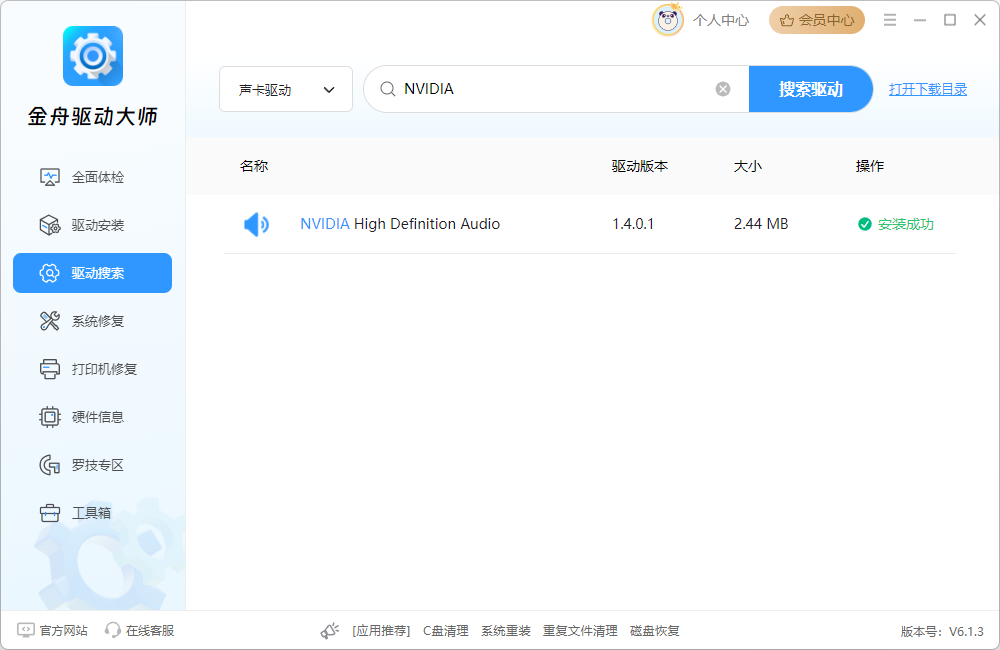Image resolution: width=1000 pixels, height=650 pixels.
Task: Open 打印机修复 printer repair page
Action: [x=92, y=369]
